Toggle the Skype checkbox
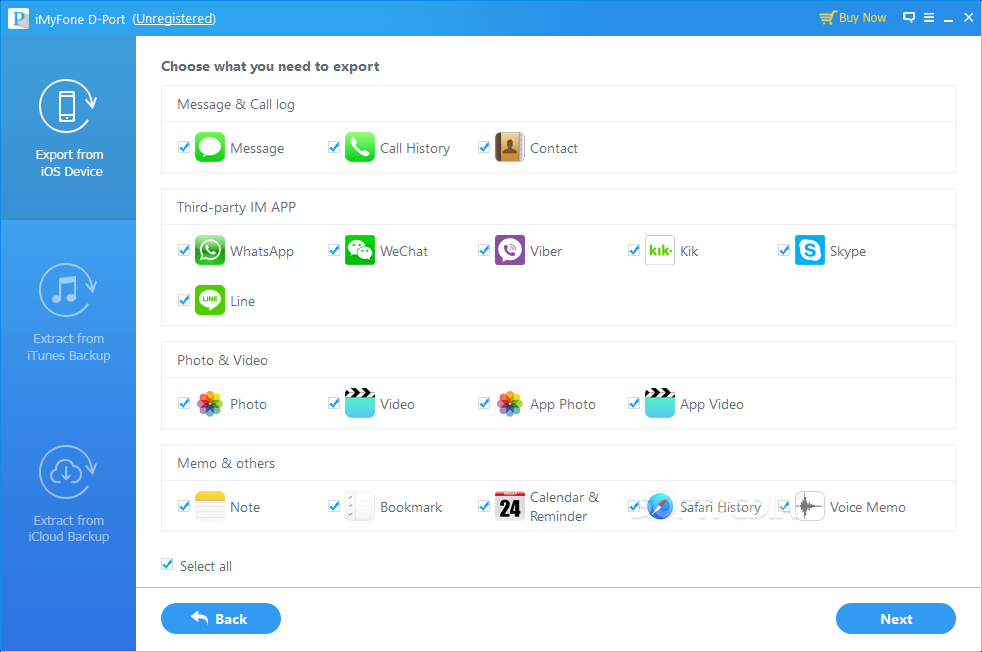This screenshot has width=982, height=652. point(783,251)
